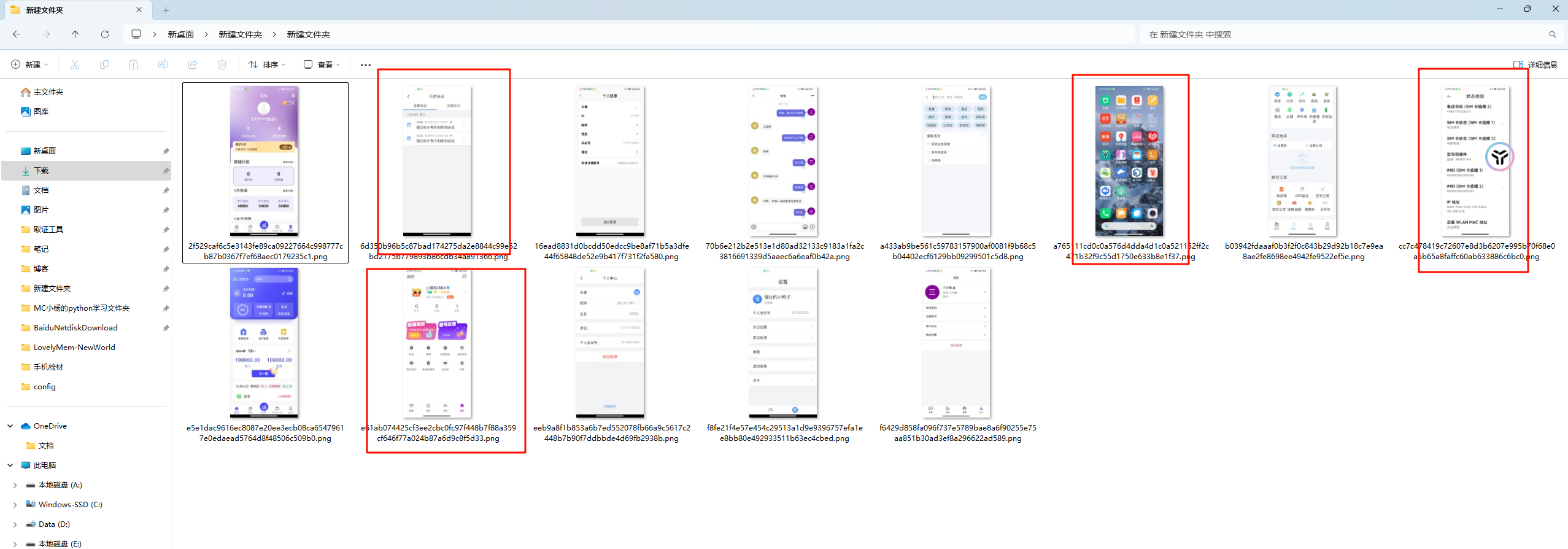This screenshot has width=1568, height=549.
Task: Click the cut scissors icon in toolbar
Action: pyautogui.click(x=75, y=64)
